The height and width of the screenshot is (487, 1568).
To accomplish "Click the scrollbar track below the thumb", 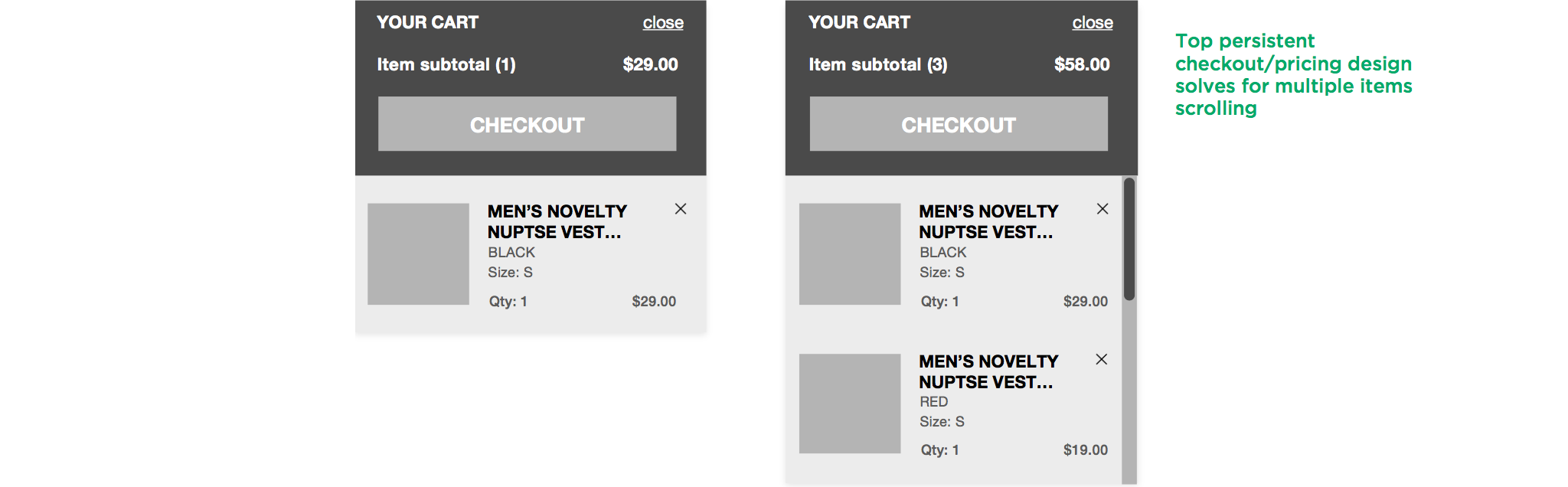I will (1129, 392).
